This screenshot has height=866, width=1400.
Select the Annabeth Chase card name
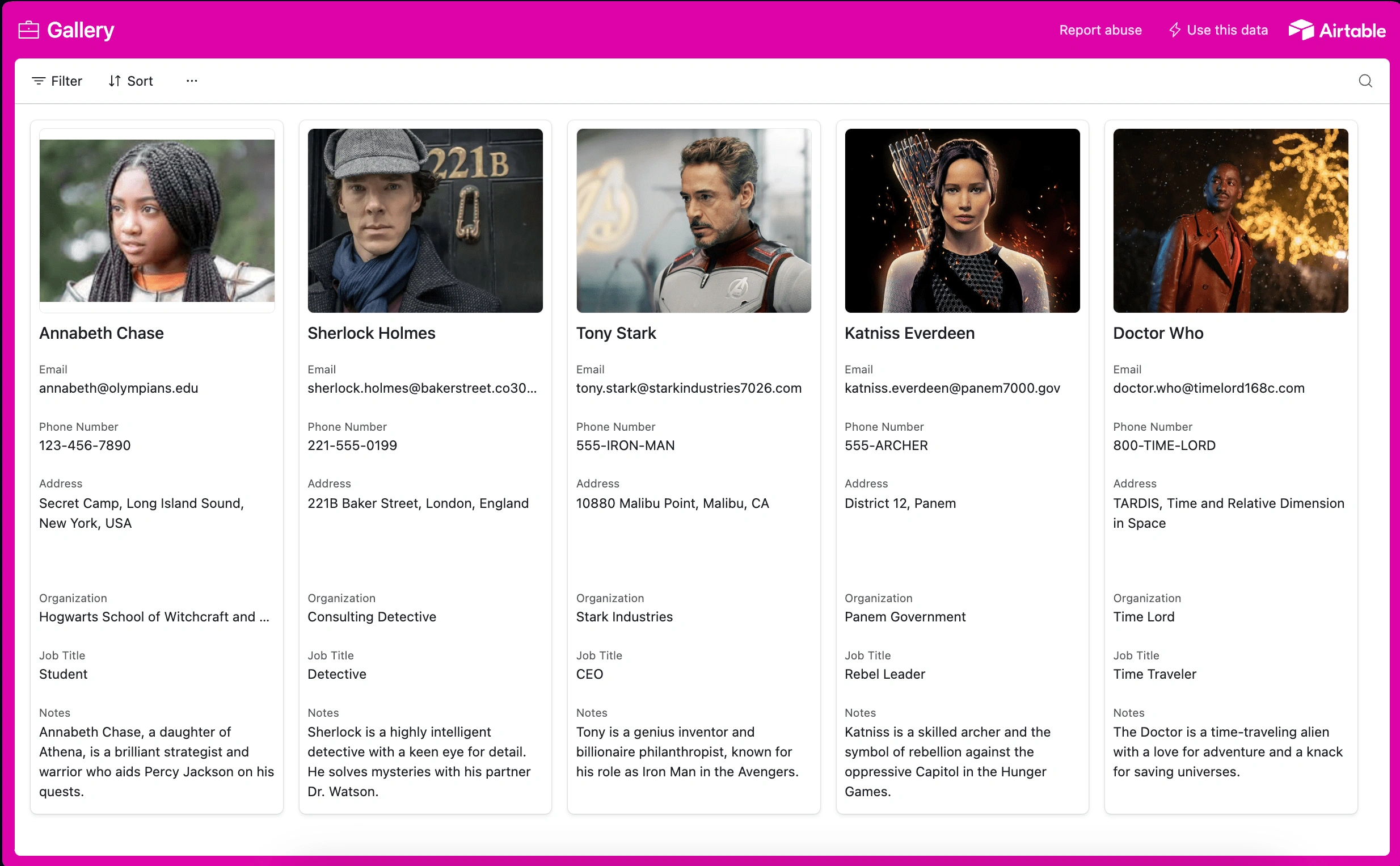coord(102,333)
